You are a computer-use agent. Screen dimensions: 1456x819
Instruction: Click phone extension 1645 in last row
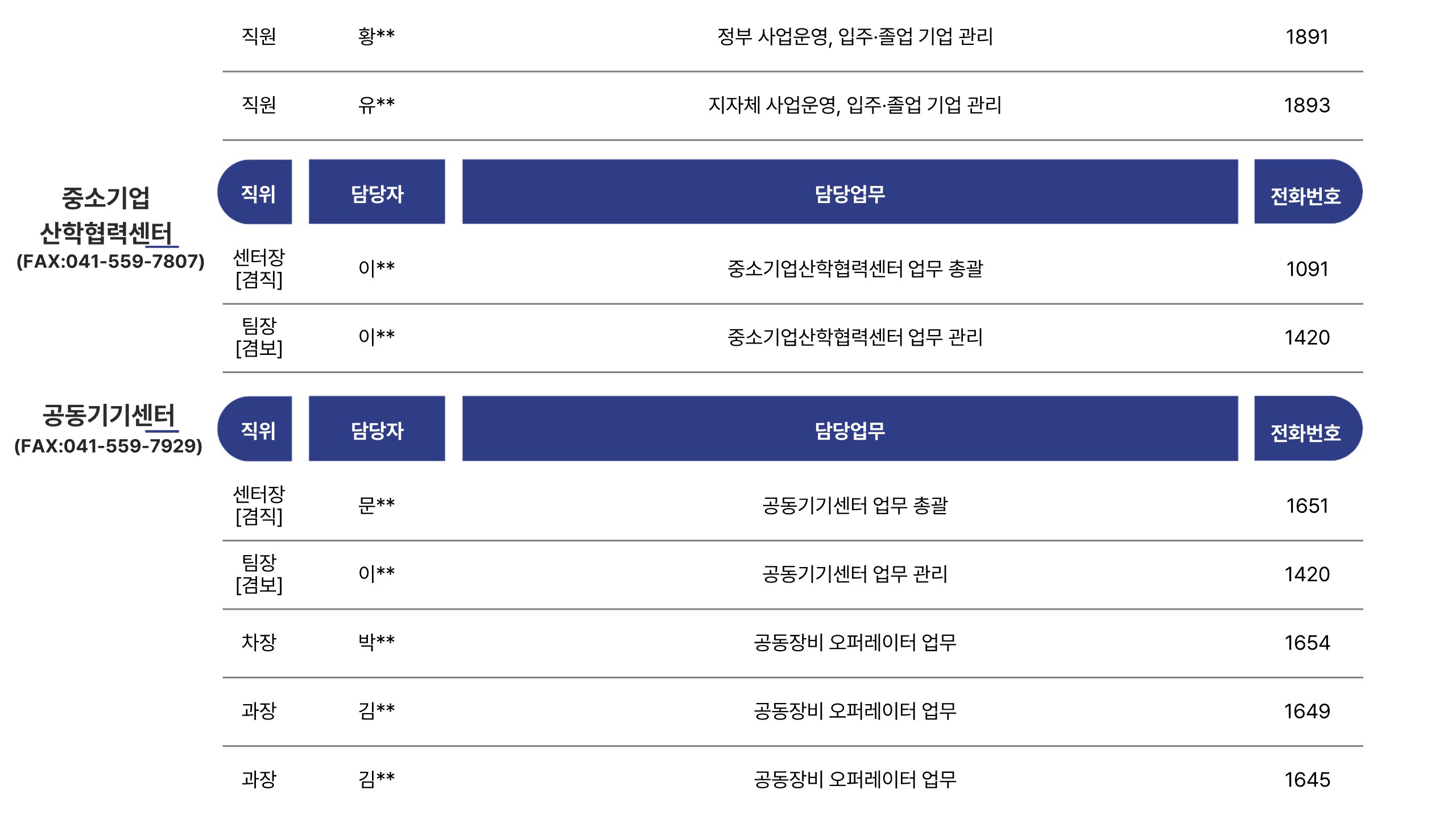1307,780
